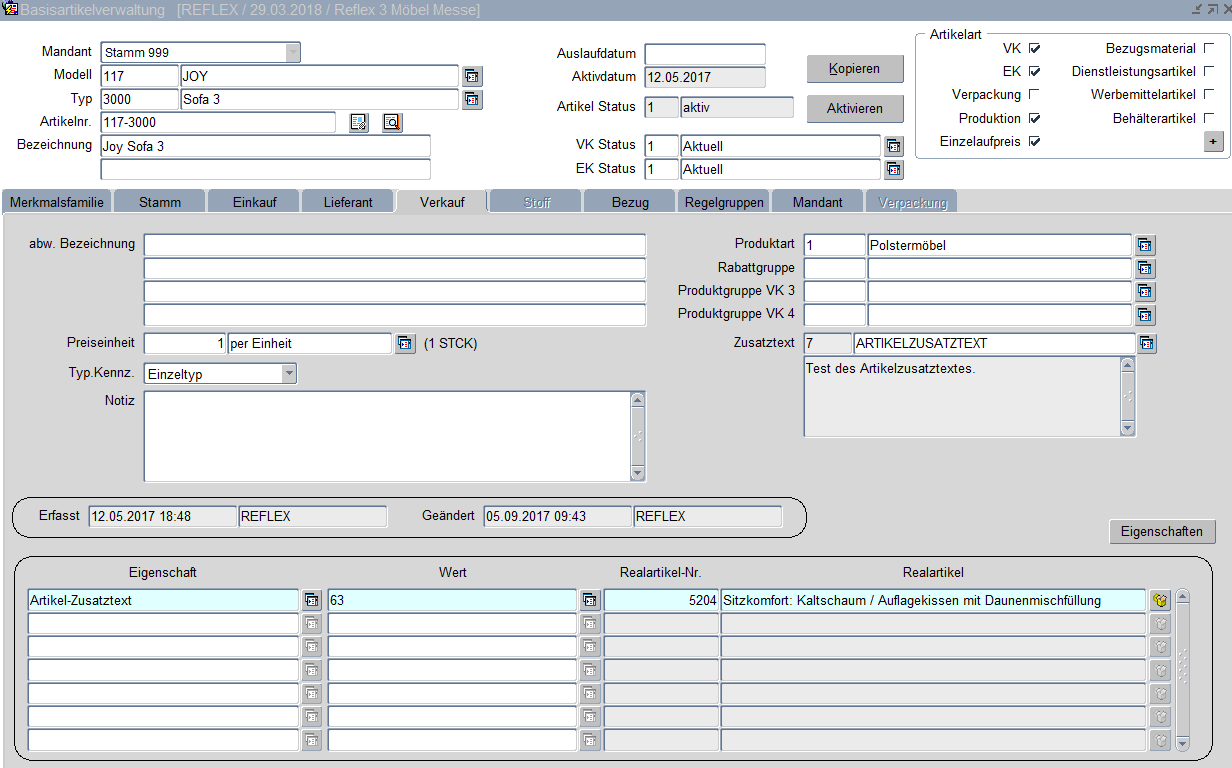Screen dimensions: 1232x768
Task: Enable the Bezugsmaterial checkbox
Action: pos(1208,48)
